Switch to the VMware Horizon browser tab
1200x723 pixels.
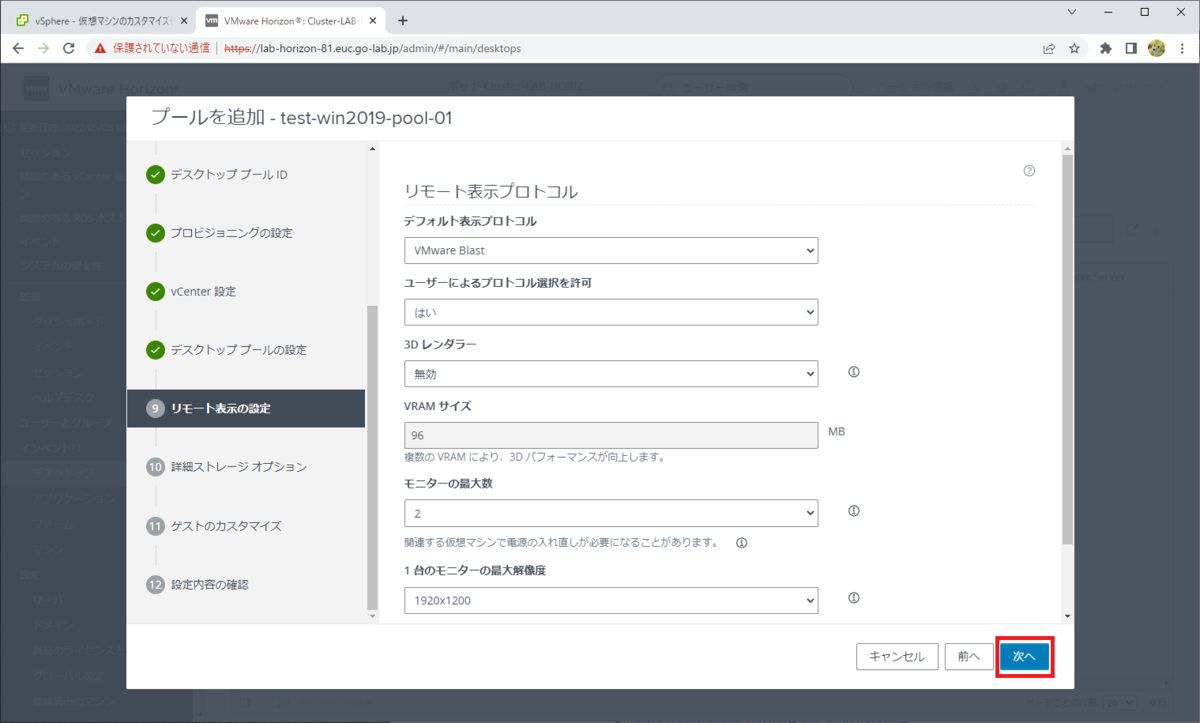[x=290, y=20]
